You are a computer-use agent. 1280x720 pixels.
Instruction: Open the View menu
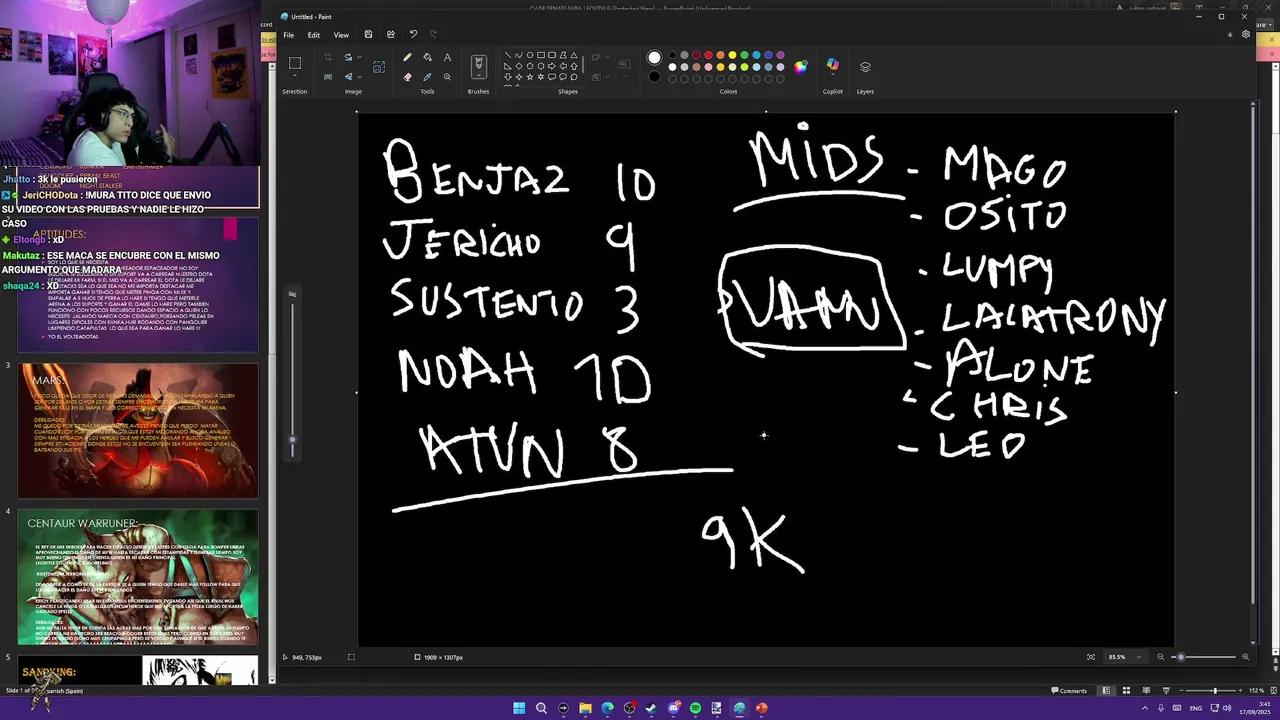click(x=341, y=35)
